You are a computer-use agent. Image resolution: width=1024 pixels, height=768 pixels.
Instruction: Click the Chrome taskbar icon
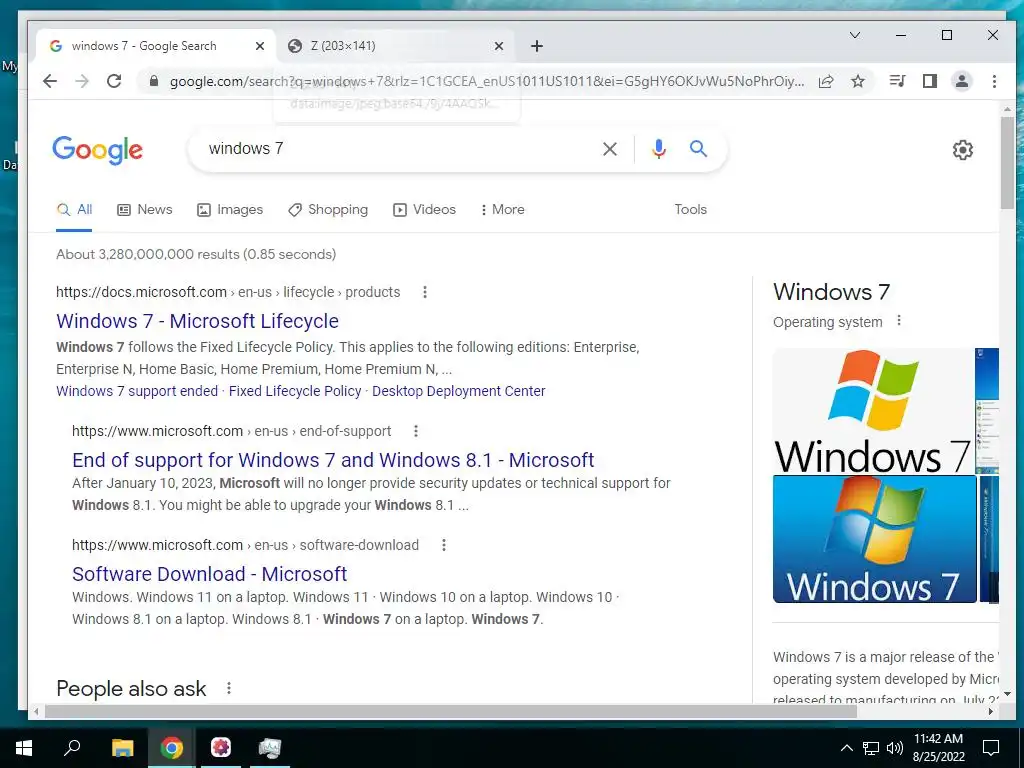pos(172,748)
